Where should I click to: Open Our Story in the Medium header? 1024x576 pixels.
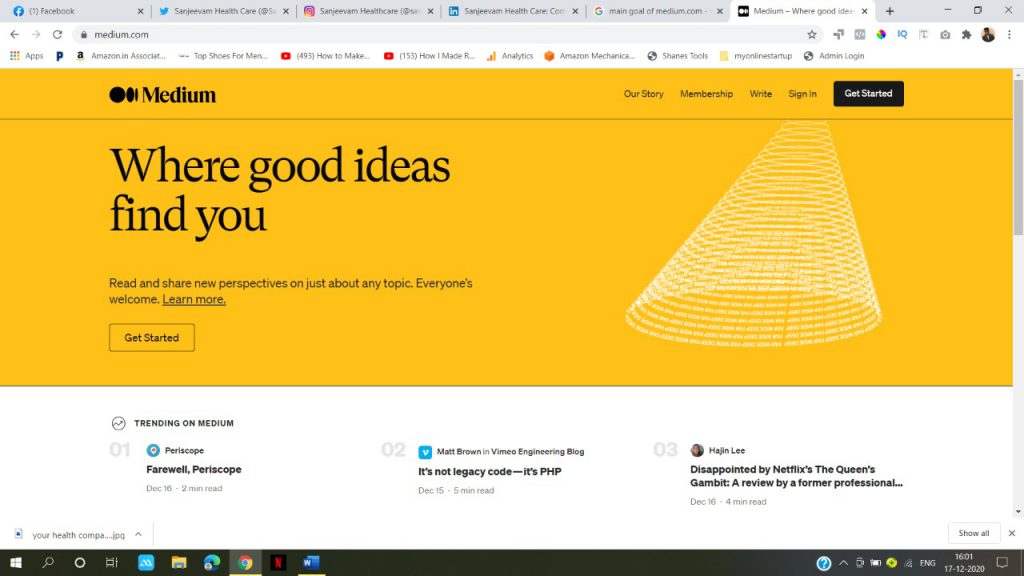(643, 94)
